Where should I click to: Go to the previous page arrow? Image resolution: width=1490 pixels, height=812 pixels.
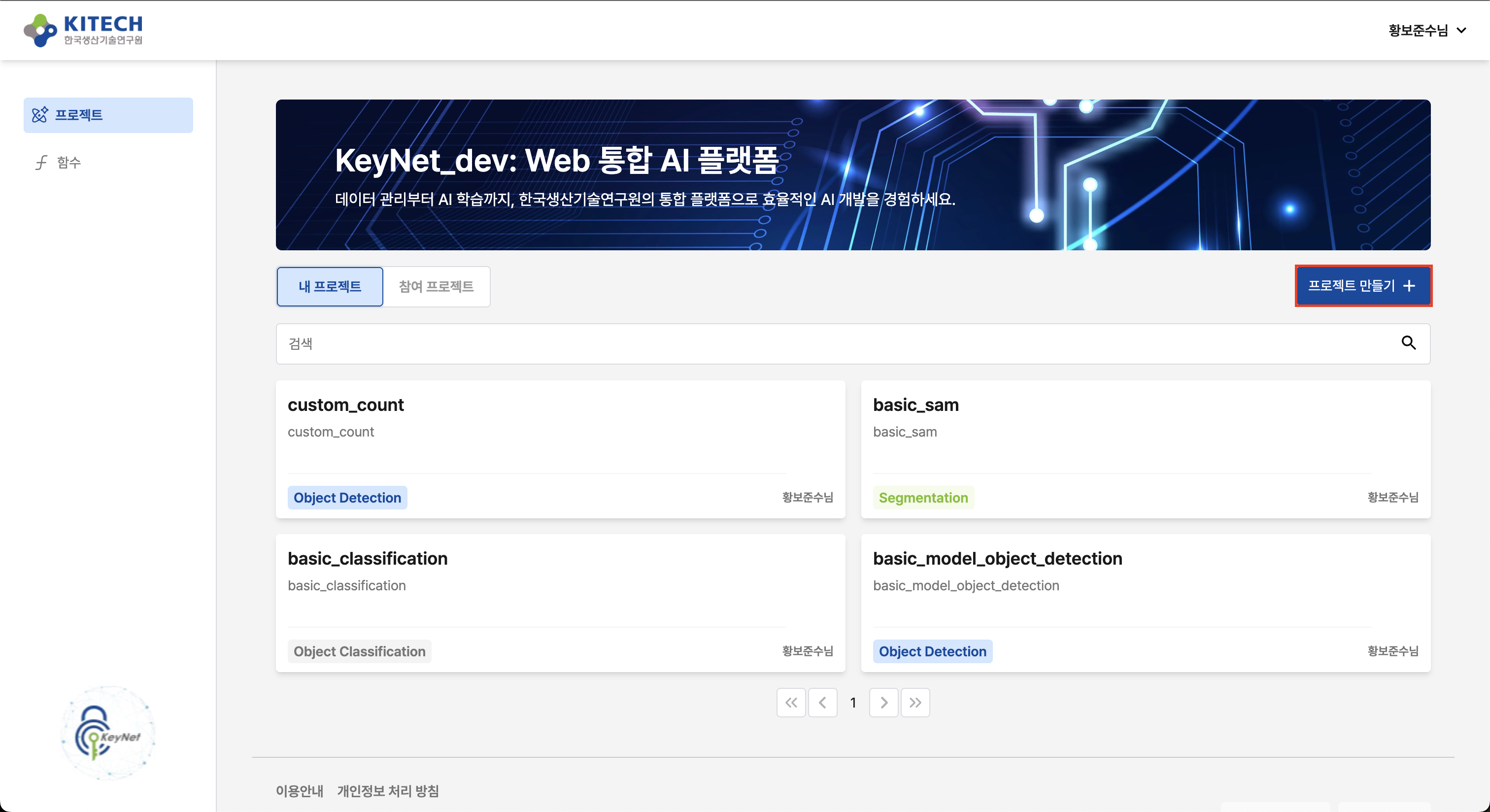[822, 702]
